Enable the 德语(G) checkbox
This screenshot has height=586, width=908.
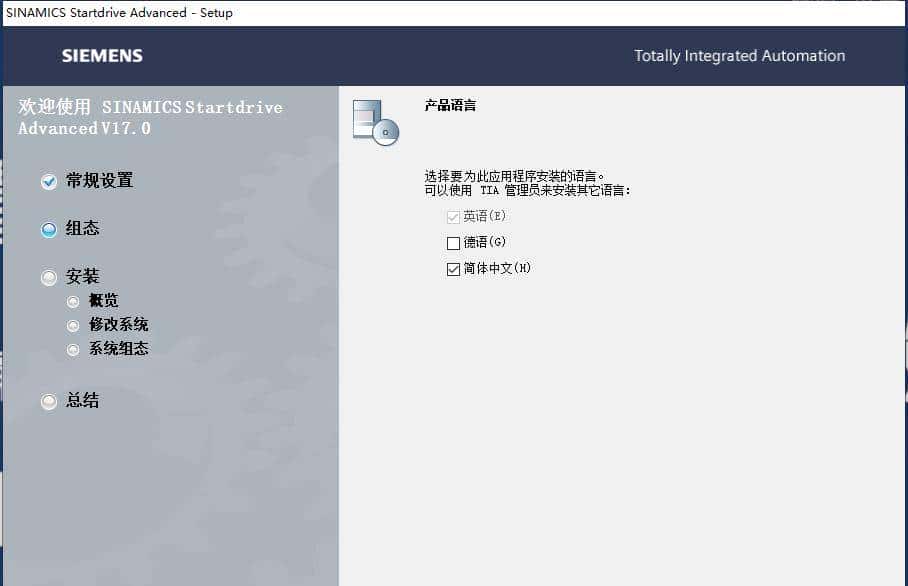pyautogui.click(x=454, y=242)
